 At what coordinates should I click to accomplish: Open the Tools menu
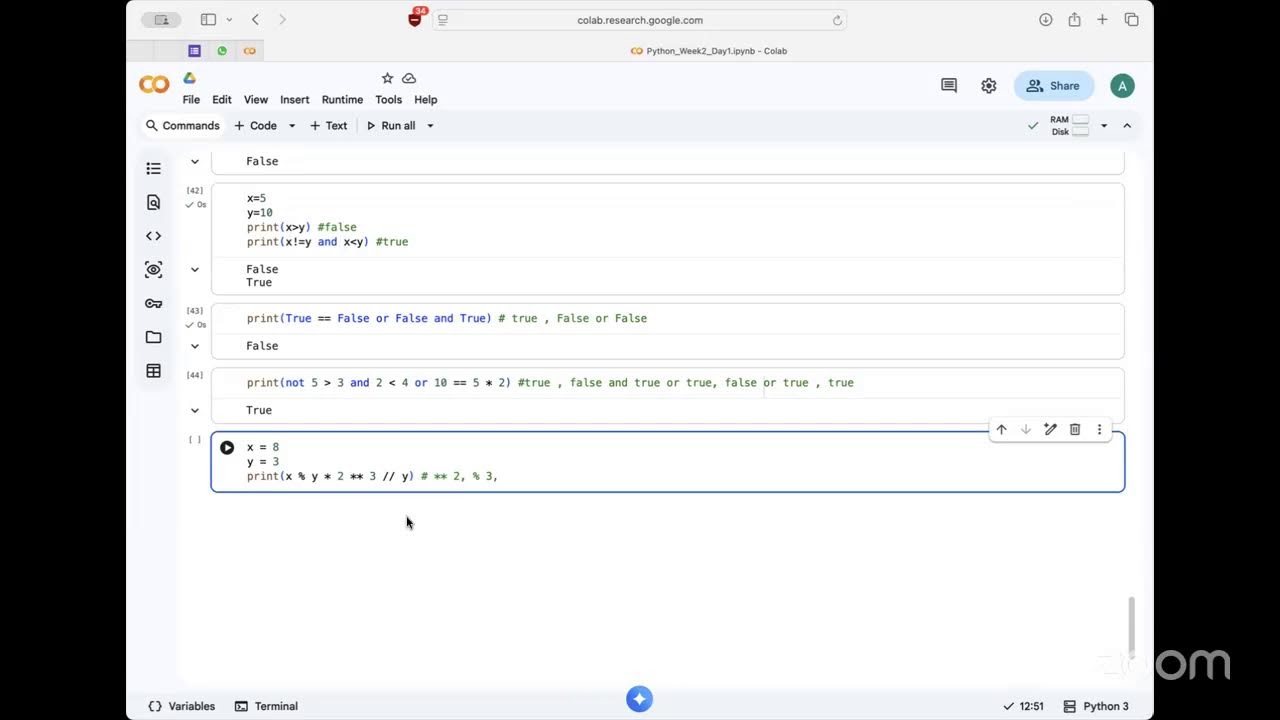click(388, 100)
